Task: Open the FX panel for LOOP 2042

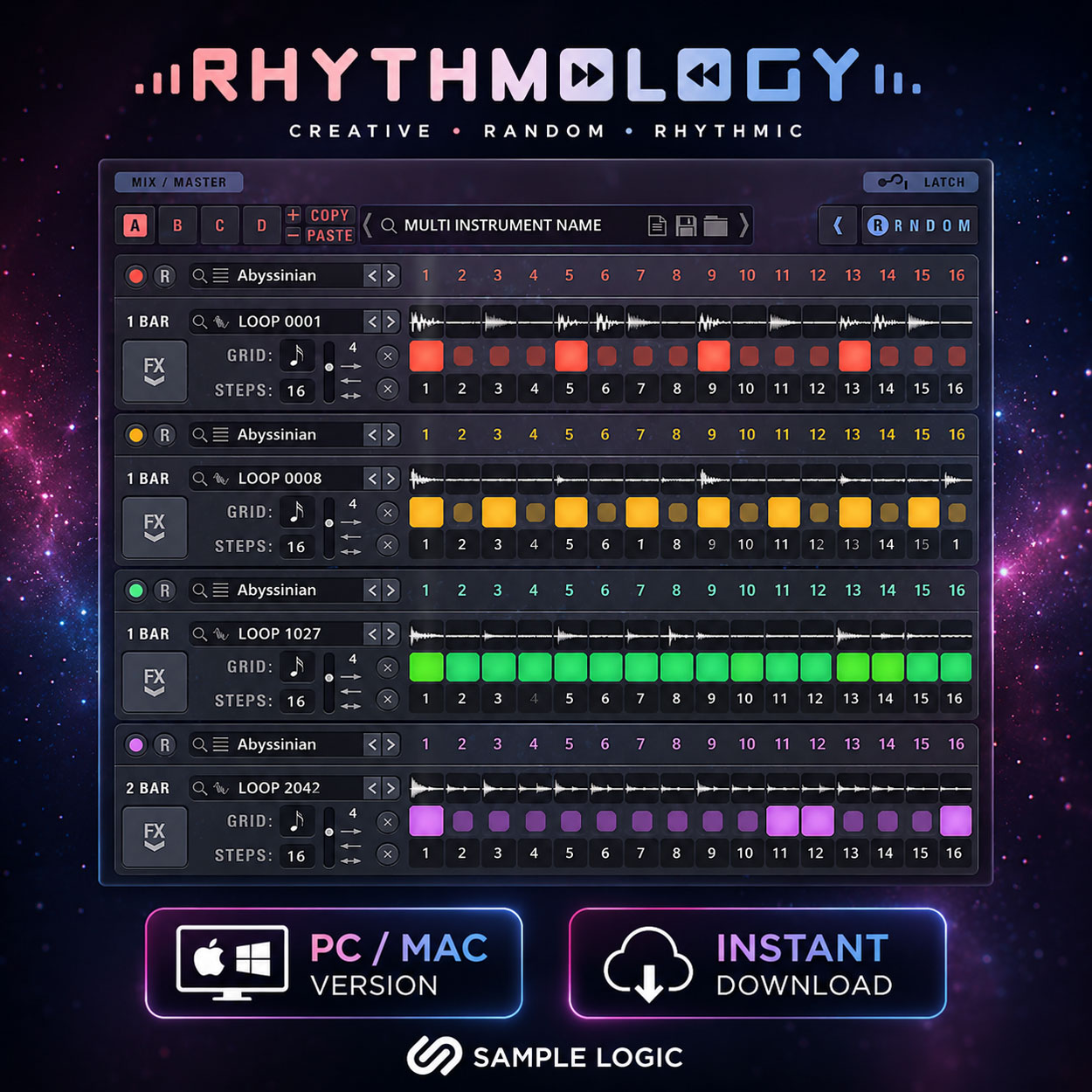Action: pos(155,836)
